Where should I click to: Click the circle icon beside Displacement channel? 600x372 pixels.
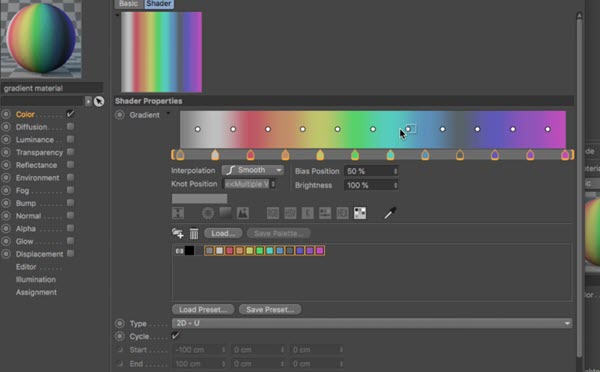[6, 254]
